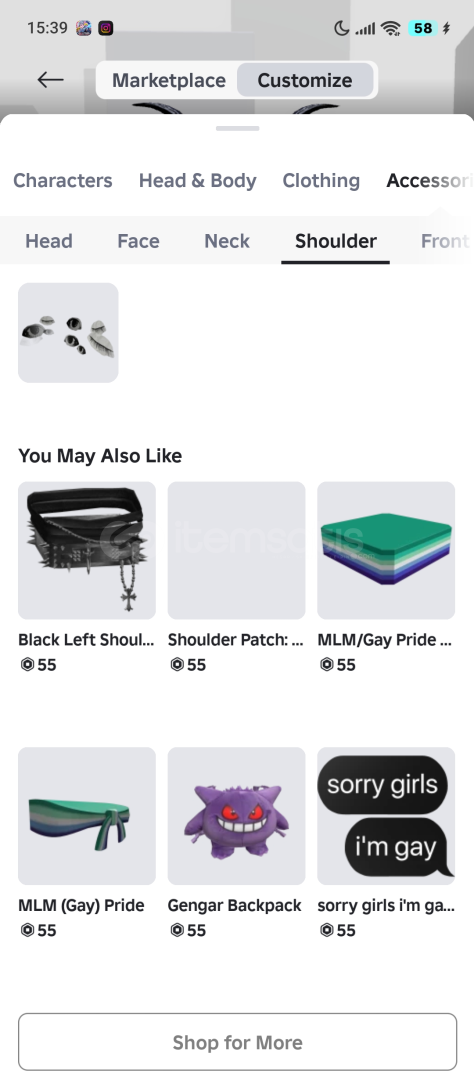Select the Customize toggle option
The image size is (474, 1080).
(x=305, y=81)
